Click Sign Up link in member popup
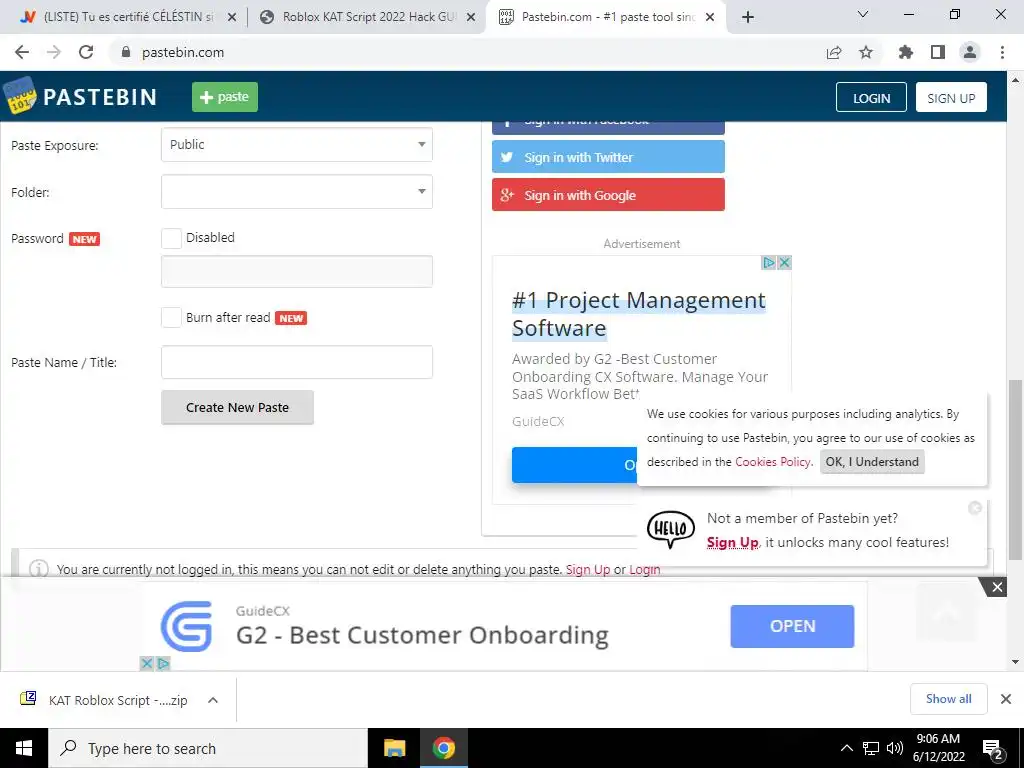 click(x=732, y=543)
